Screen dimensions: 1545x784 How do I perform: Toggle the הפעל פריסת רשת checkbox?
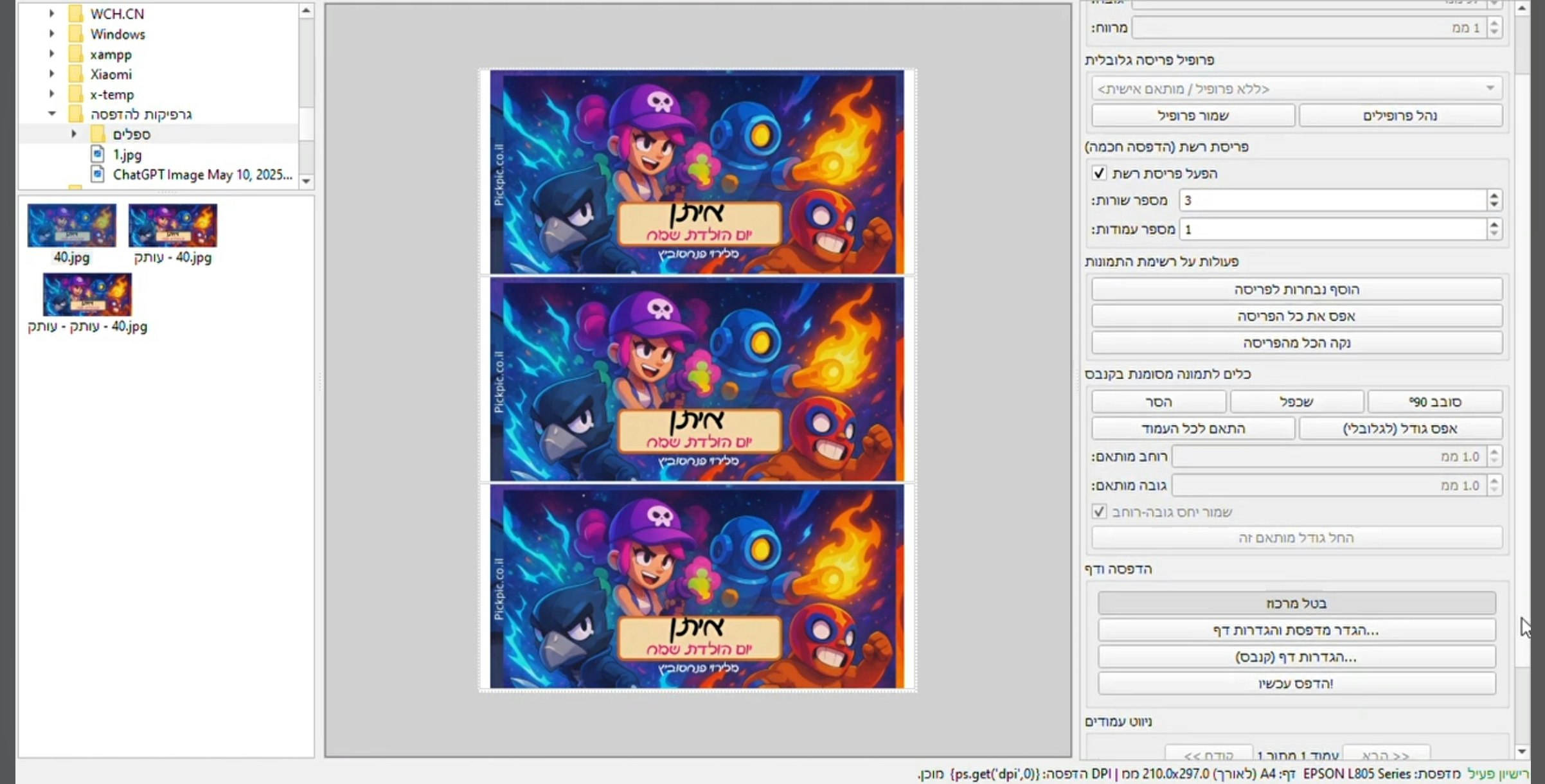pyautogui.click(x=1099, y=174)
